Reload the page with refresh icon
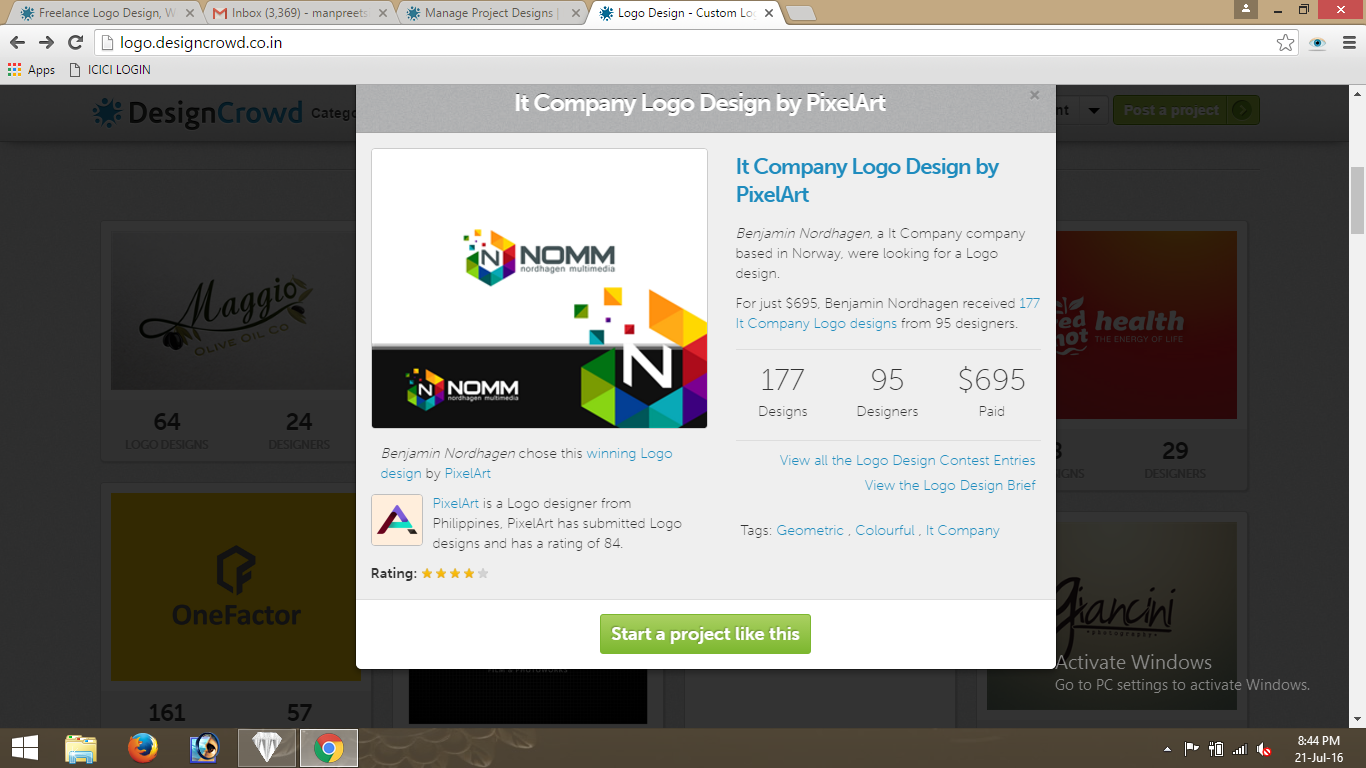 point(75,42)
